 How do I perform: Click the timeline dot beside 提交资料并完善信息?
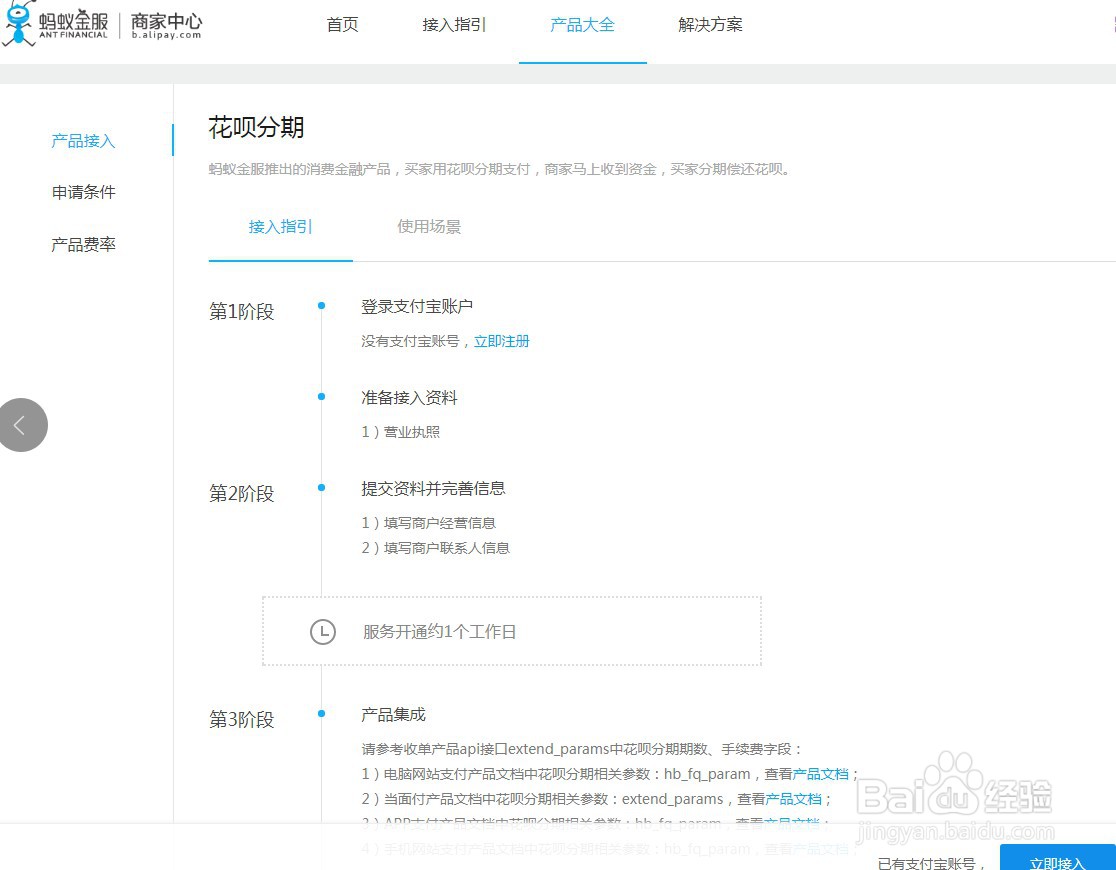click(322, 488)
